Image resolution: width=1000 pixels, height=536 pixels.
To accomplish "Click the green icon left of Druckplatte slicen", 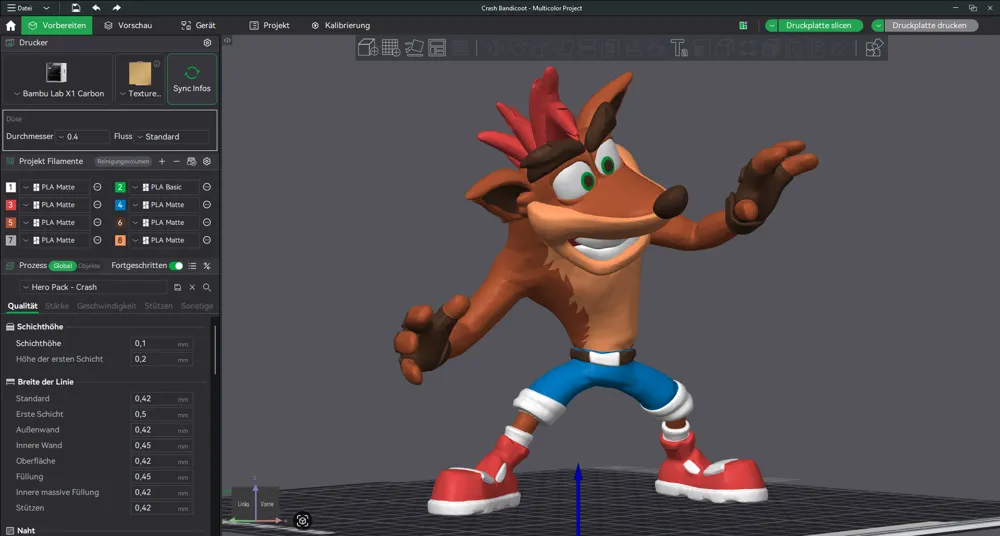I will tap(743, 26).
